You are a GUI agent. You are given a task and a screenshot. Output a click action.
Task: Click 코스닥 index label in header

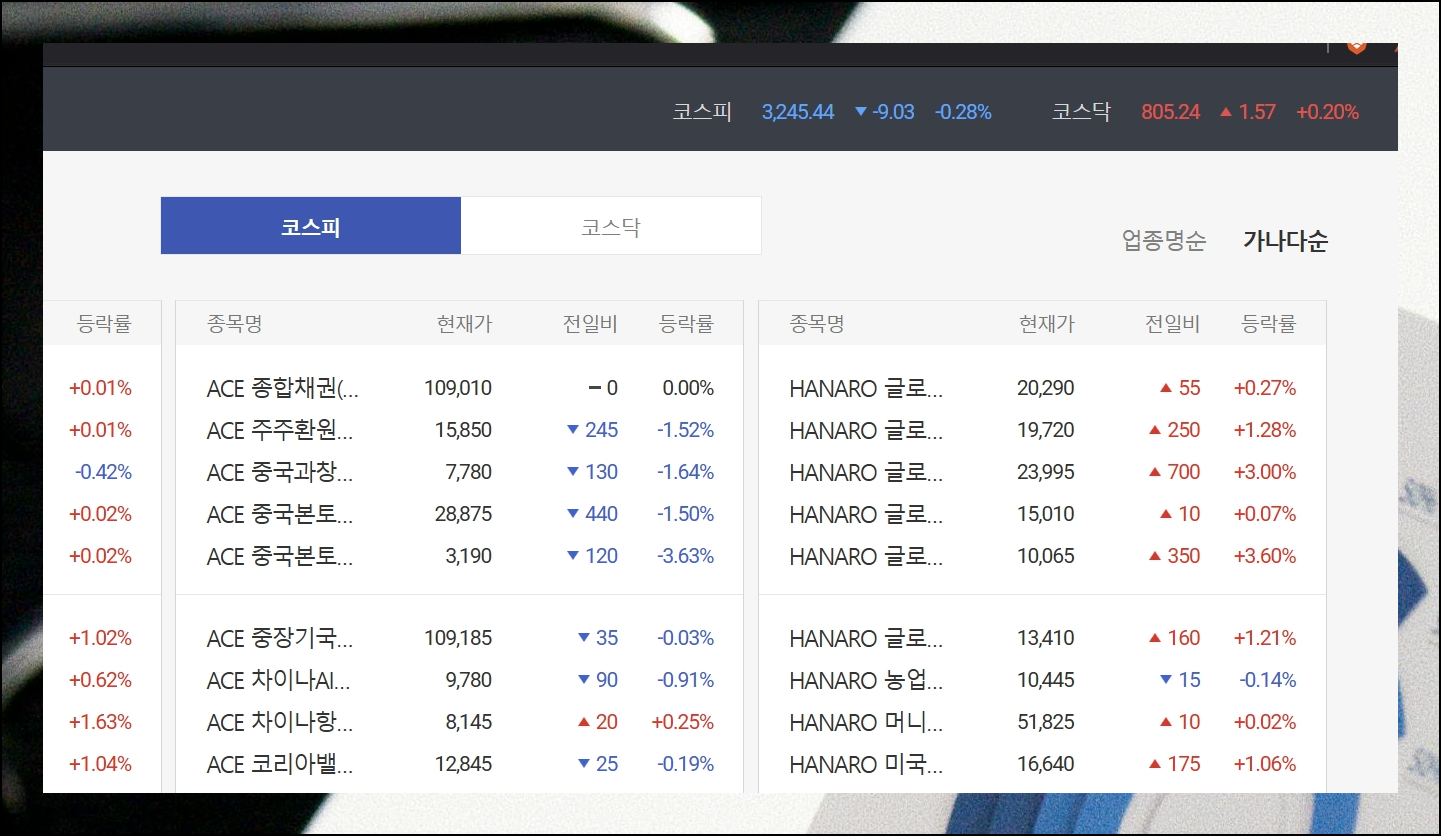click(x=1081, y=112)
